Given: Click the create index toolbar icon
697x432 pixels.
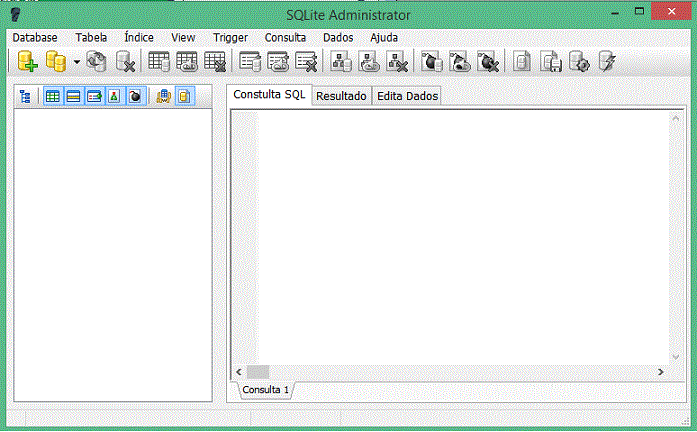Looking at the screenshot, I should (x=250, y=61).
